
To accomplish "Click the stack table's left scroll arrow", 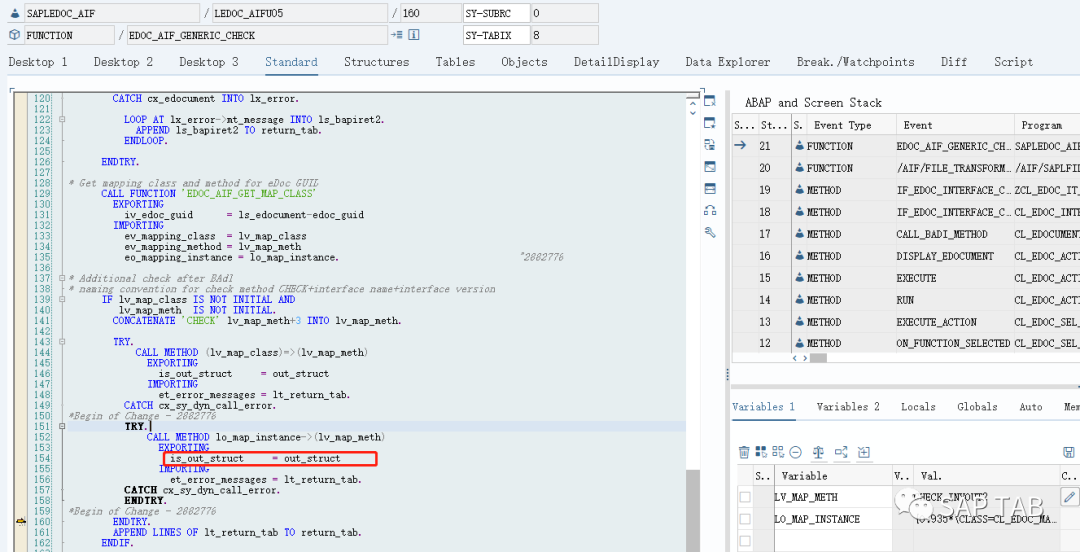I will (795, 358).
